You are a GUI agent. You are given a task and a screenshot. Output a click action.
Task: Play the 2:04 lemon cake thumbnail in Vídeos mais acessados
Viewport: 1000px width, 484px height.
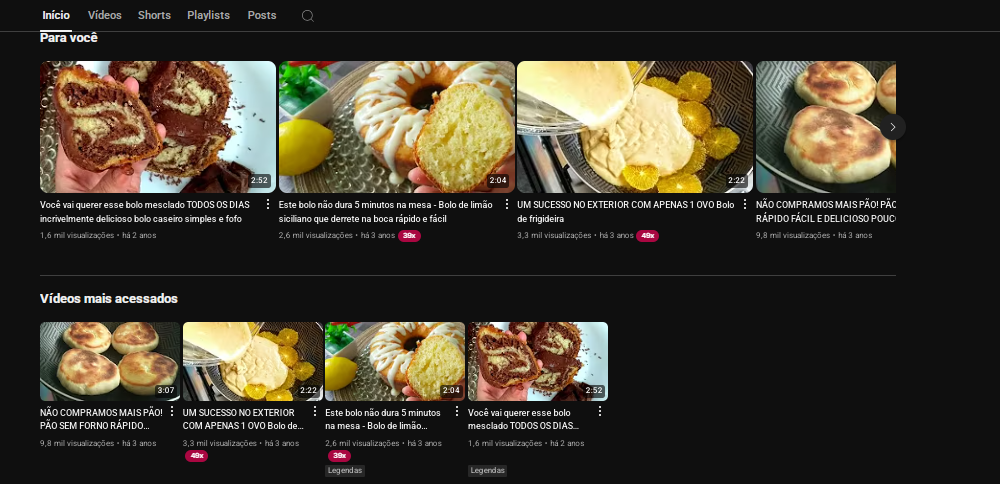[x=395, y=362]
